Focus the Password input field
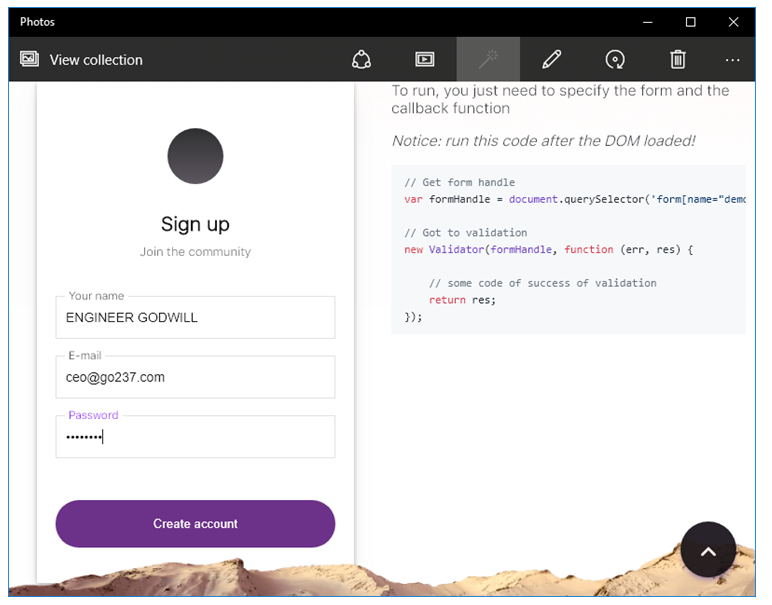772x605 pixels. (x=195, y=437)
